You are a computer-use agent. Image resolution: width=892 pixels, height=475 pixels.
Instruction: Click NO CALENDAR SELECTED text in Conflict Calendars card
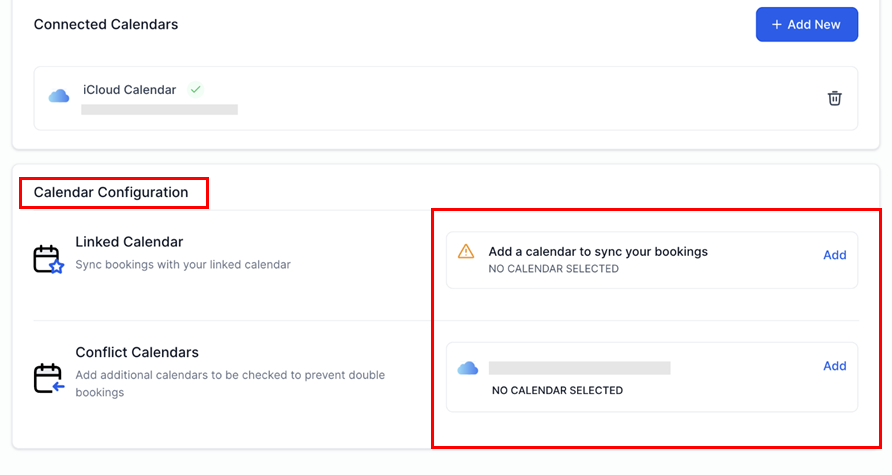pos(557,390)
